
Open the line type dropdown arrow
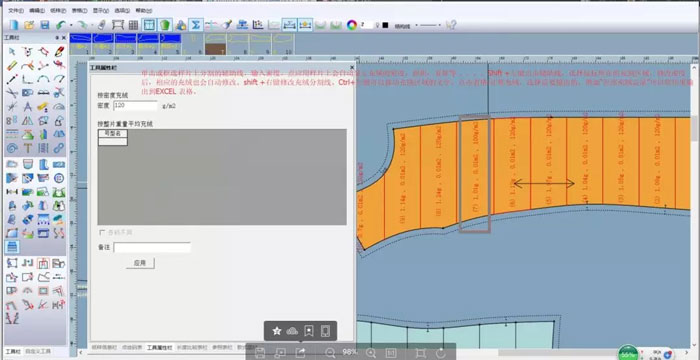click(417, 25)
